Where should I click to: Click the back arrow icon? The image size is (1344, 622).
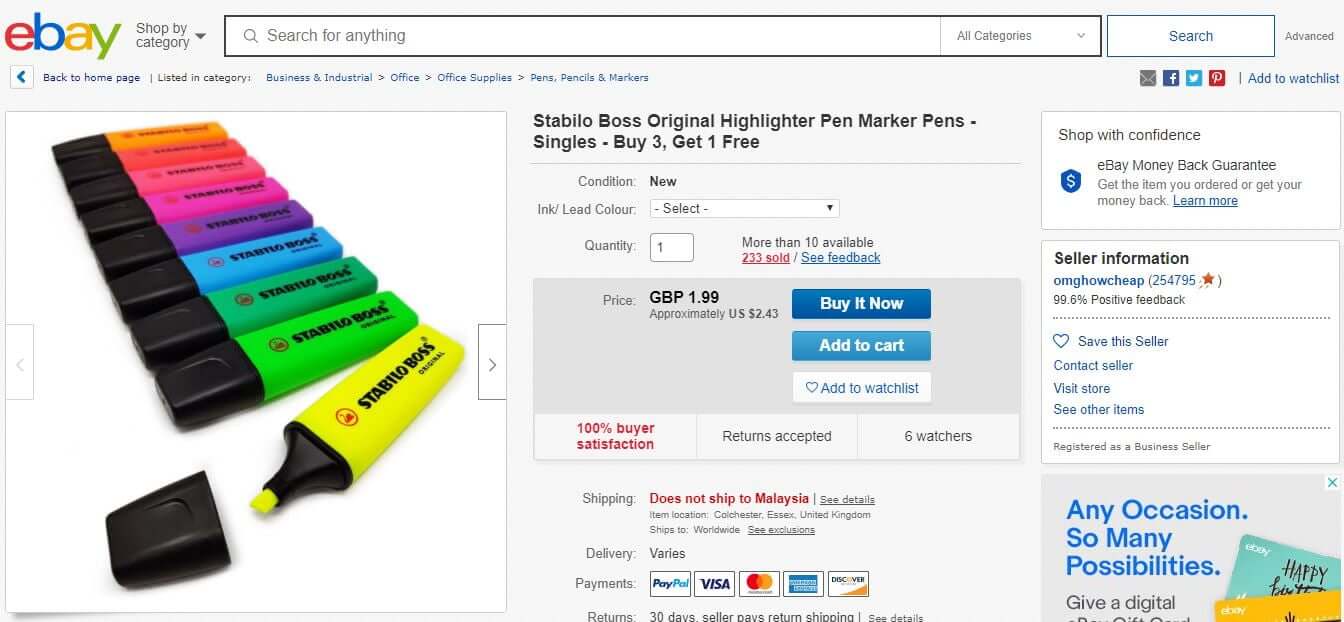coord(22,77)
